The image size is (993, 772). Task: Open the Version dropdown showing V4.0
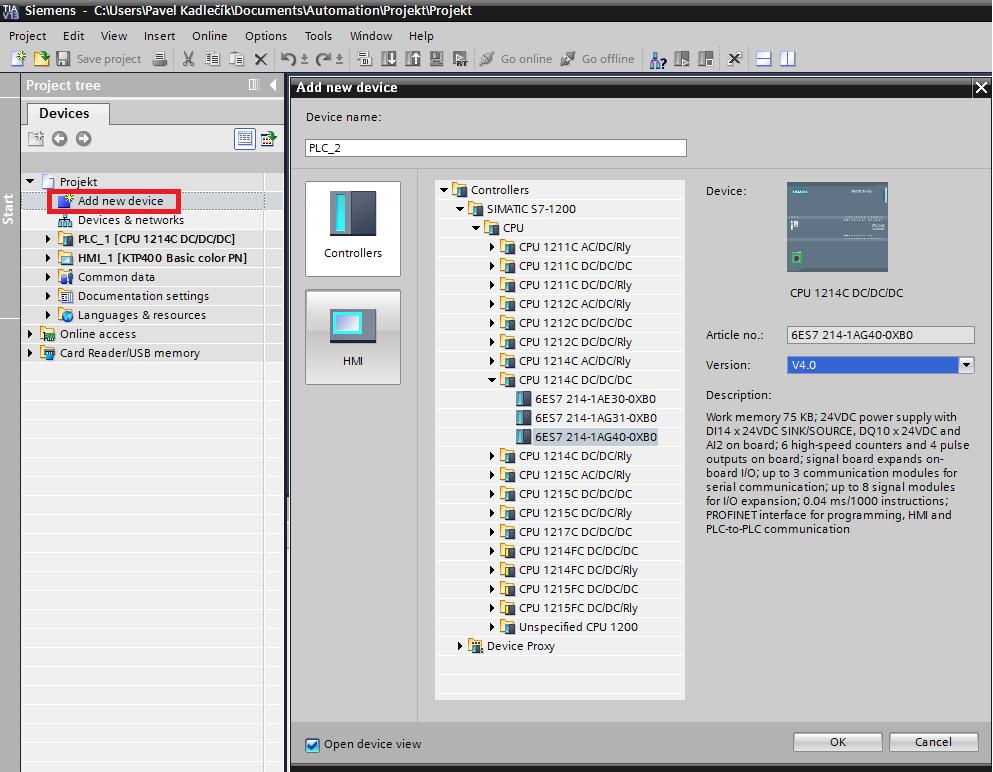click(x=966, y=365)
